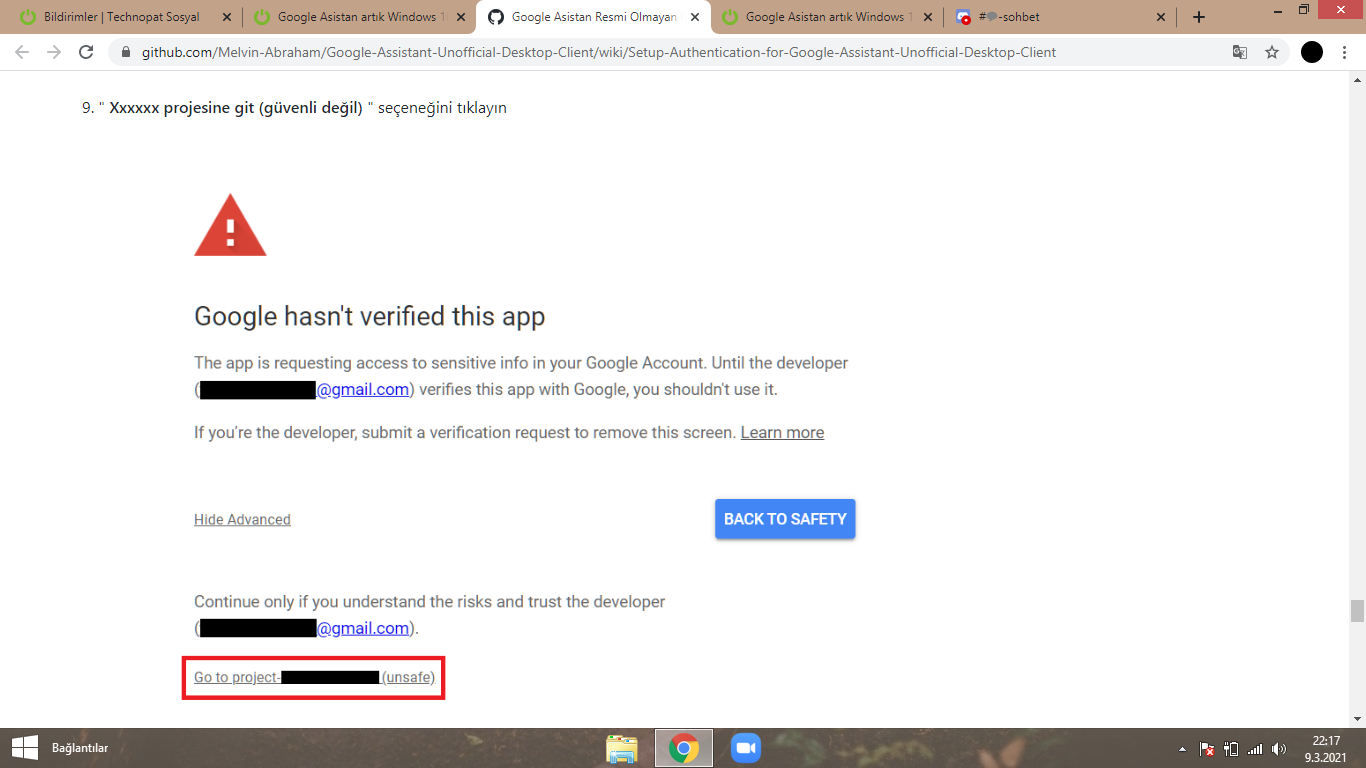
Task: Open the Learn more link
Action: tap(782, 433)
